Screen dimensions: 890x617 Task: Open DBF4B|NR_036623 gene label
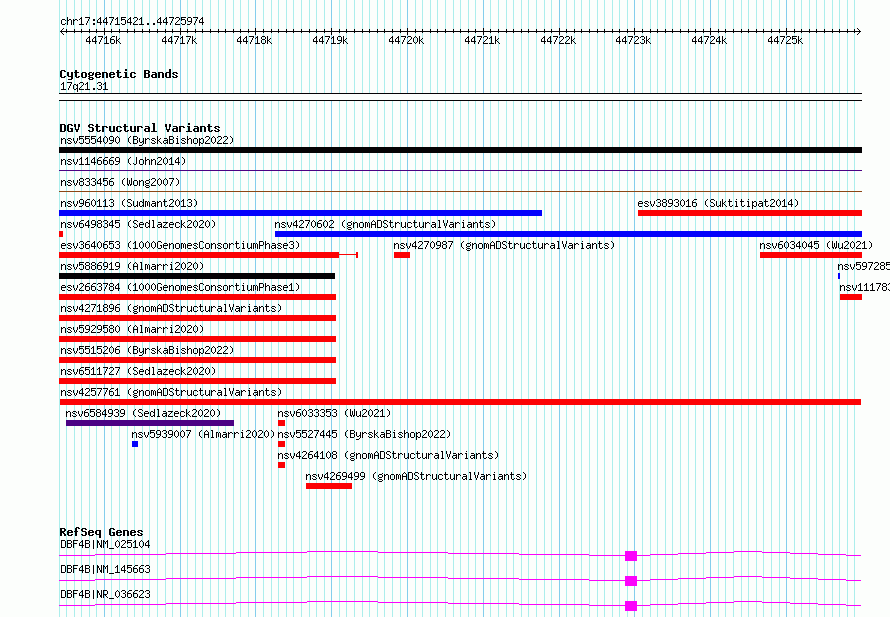(105, 594)
